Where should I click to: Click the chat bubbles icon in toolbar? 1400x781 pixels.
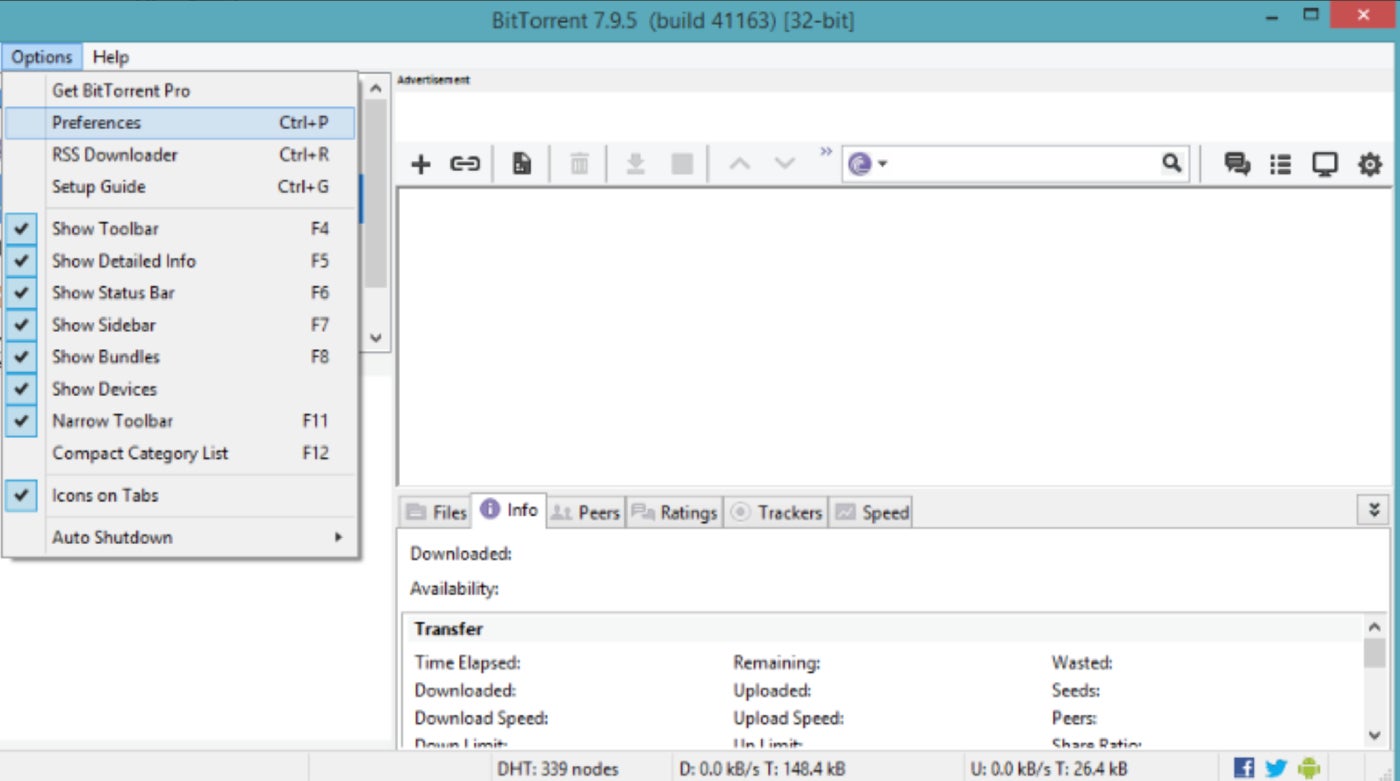click(1237, 164)
